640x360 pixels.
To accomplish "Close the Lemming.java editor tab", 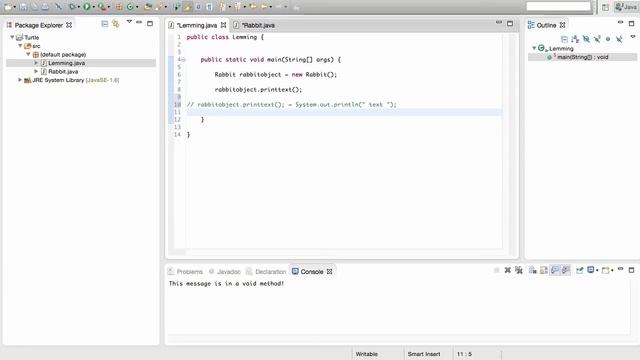I will [x=223, y=25].
